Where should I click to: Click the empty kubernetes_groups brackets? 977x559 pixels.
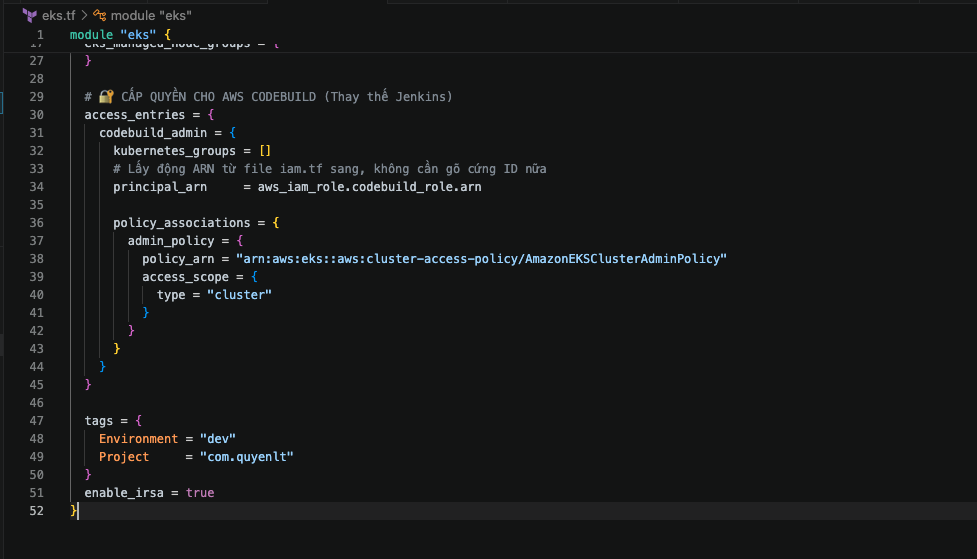tap(264, 151)
